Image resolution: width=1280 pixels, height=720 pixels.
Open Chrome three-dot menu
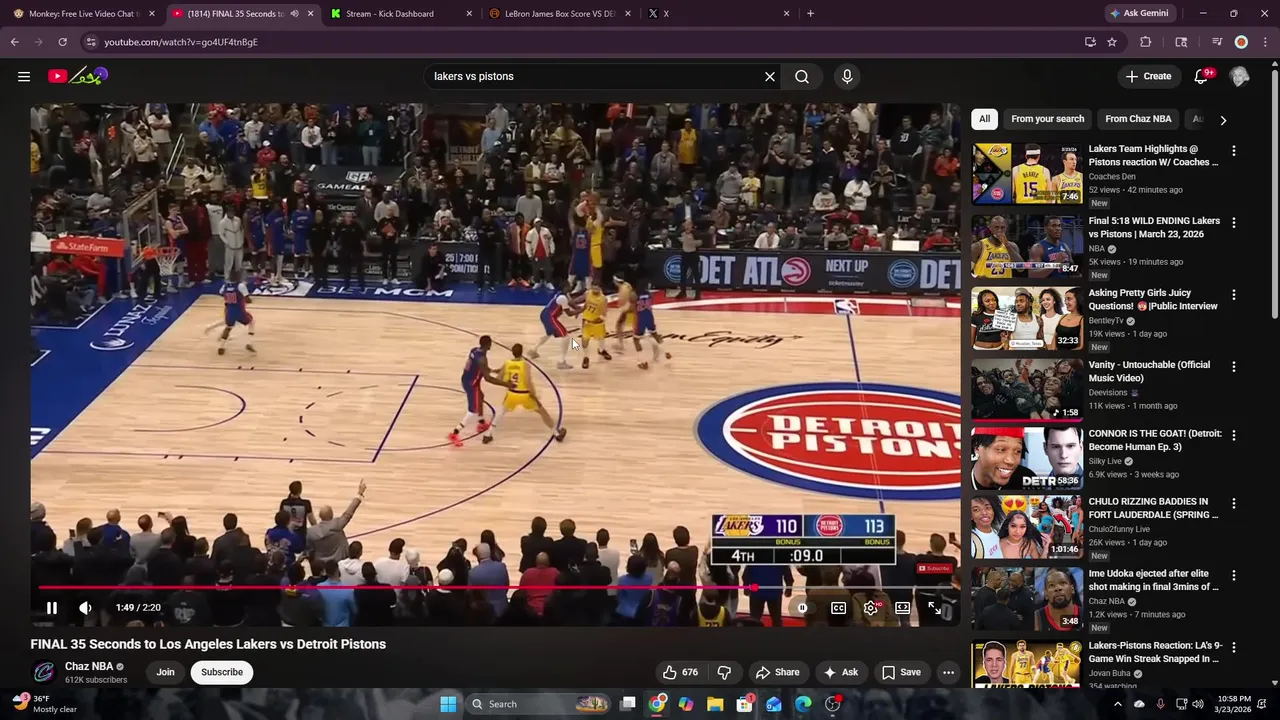pos(1265,42)
